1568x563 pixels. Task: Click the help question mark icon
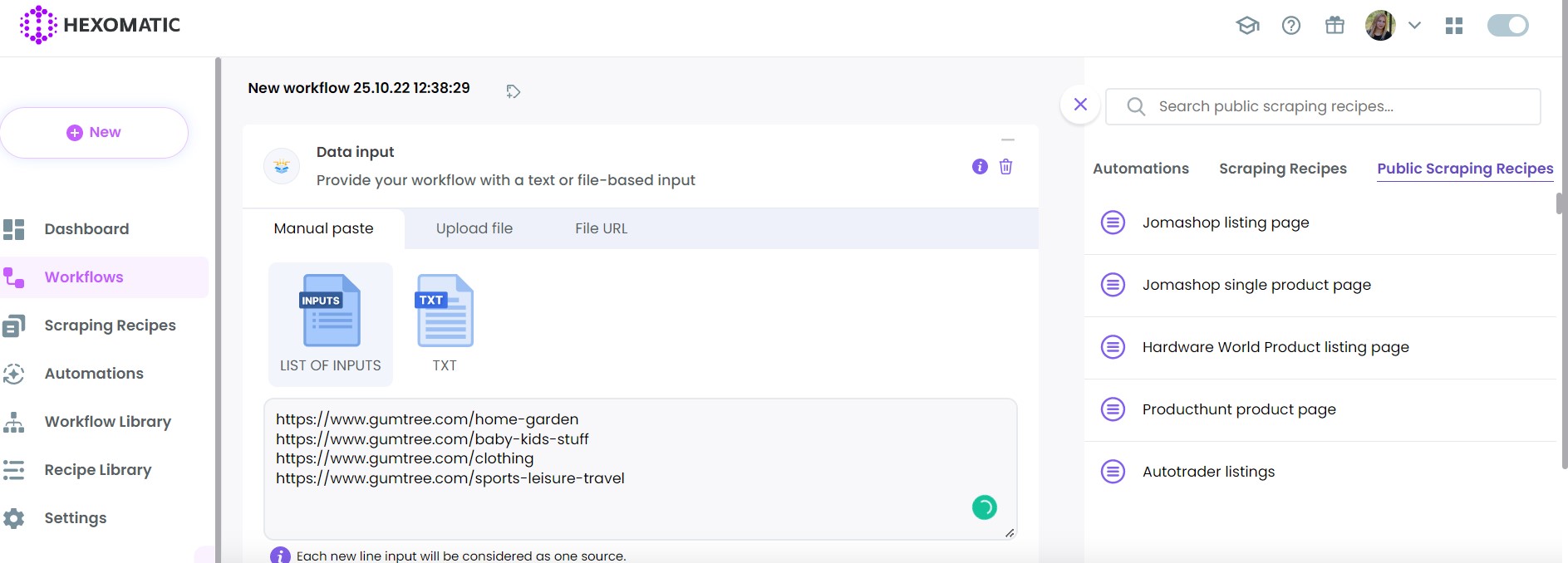[x=1291, y=26]
